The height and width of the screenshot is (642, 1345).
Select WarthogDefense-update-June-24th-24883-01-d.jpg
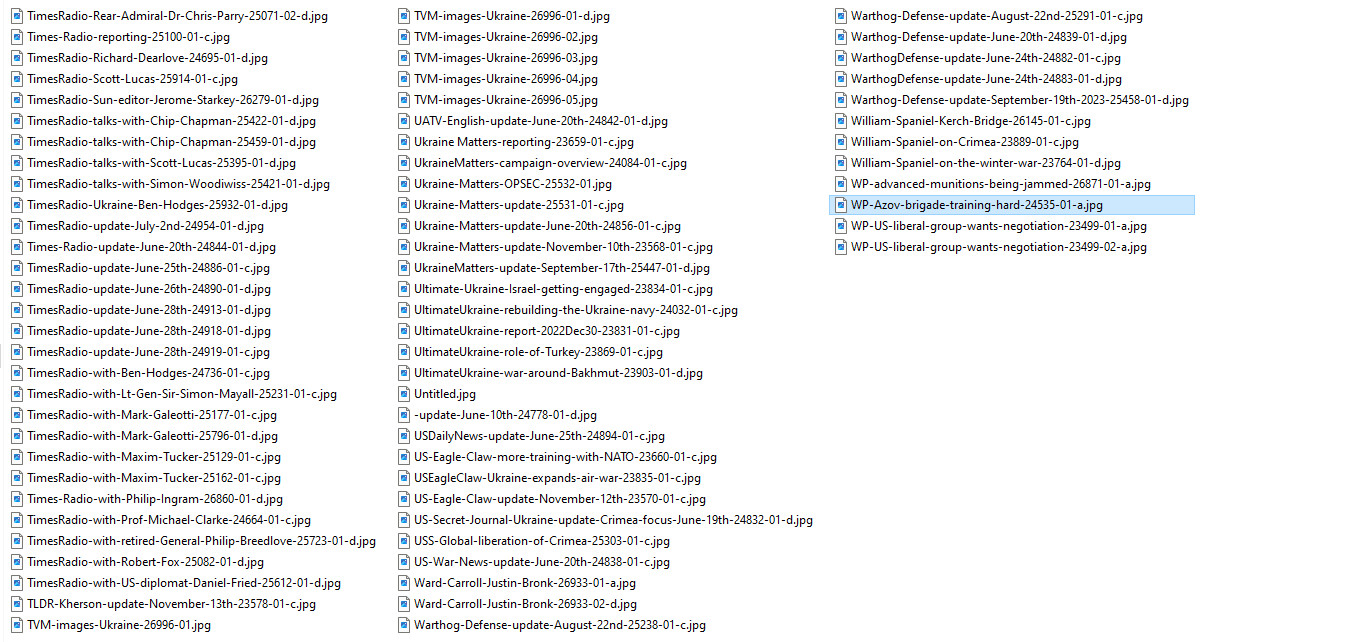point(986,79)
